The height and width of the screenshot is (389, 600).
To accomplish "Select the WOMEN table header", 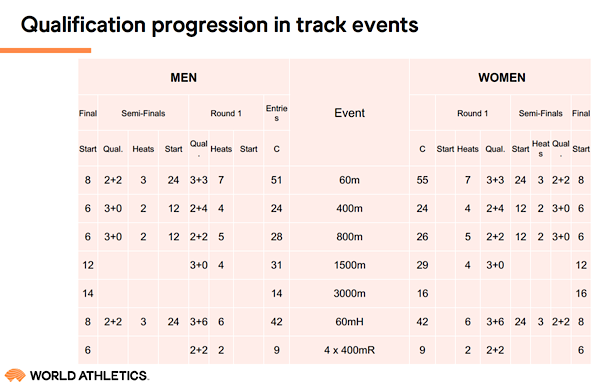I will click(x=501, y=78).
